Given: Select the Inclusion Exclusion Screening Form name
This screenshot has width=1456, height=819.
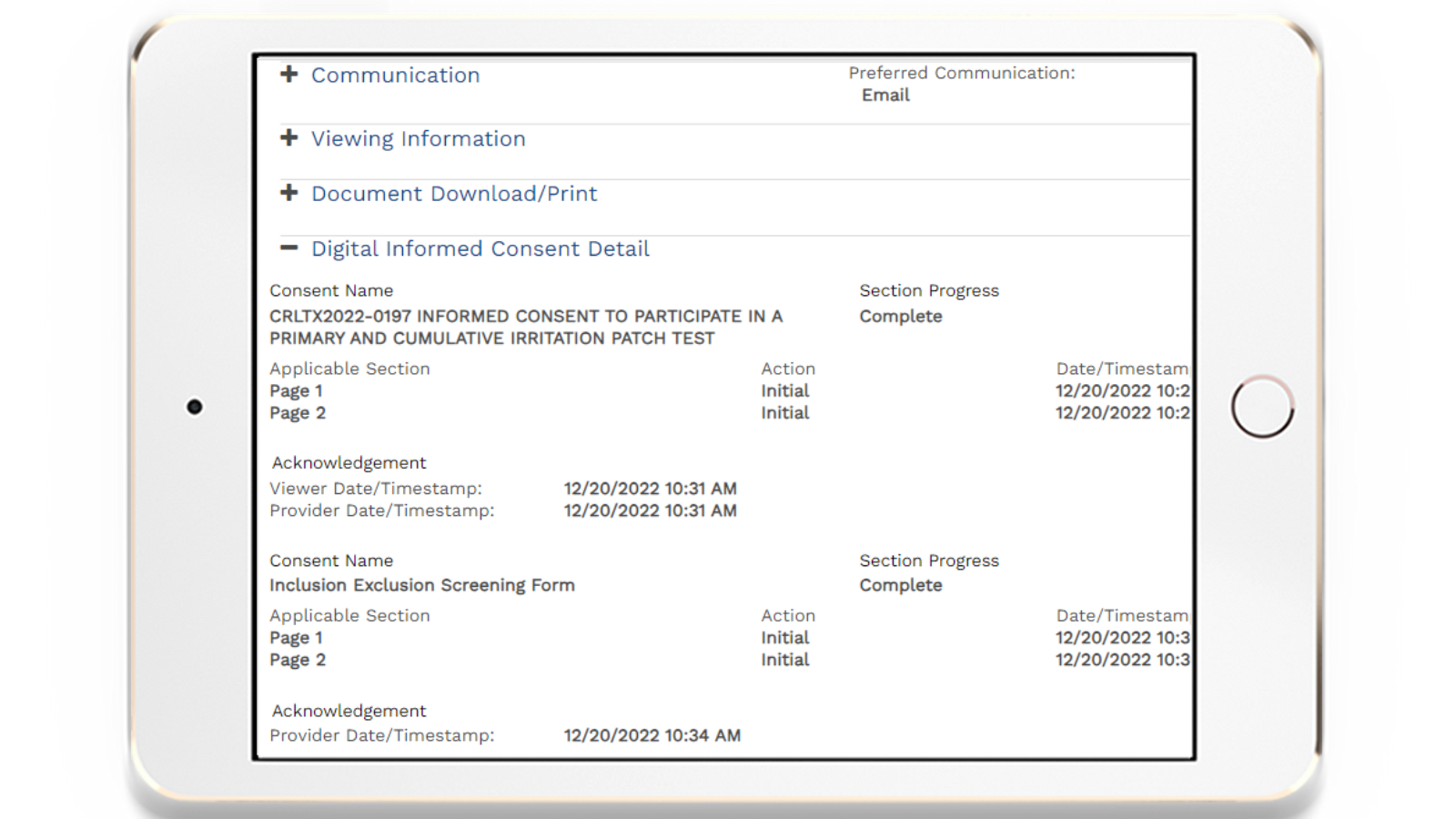Looking at the screenshot, I should [x=421, y=585].
